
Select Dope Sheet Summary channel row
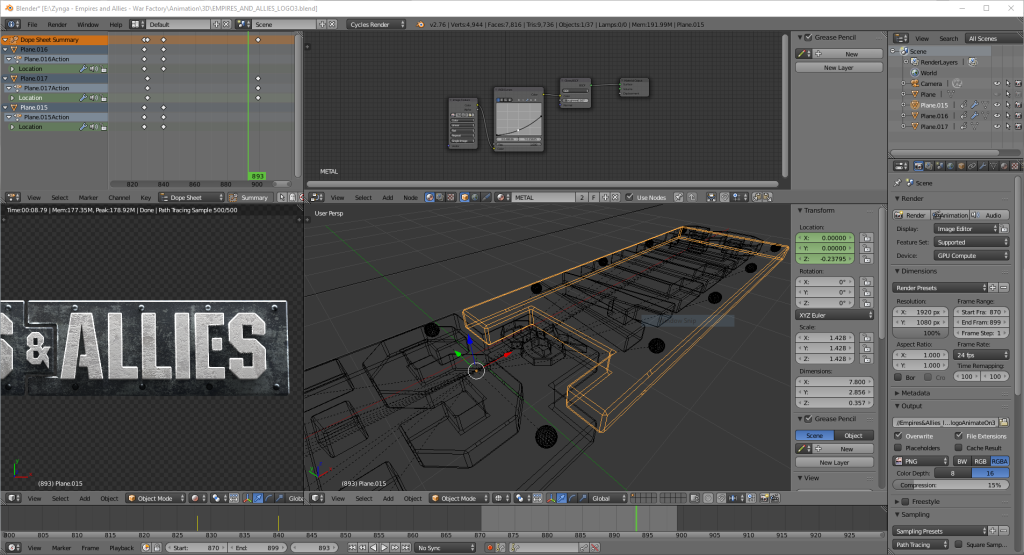(54, 40)
